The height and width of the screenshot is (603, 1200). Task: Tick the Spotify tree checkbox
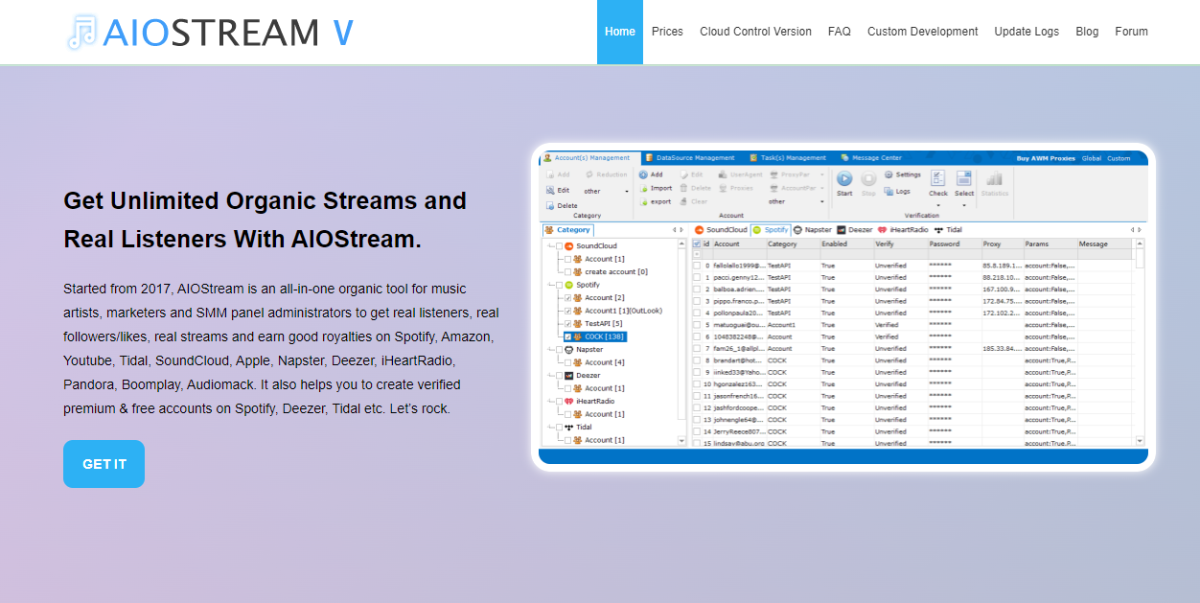[x=559, y=285]
